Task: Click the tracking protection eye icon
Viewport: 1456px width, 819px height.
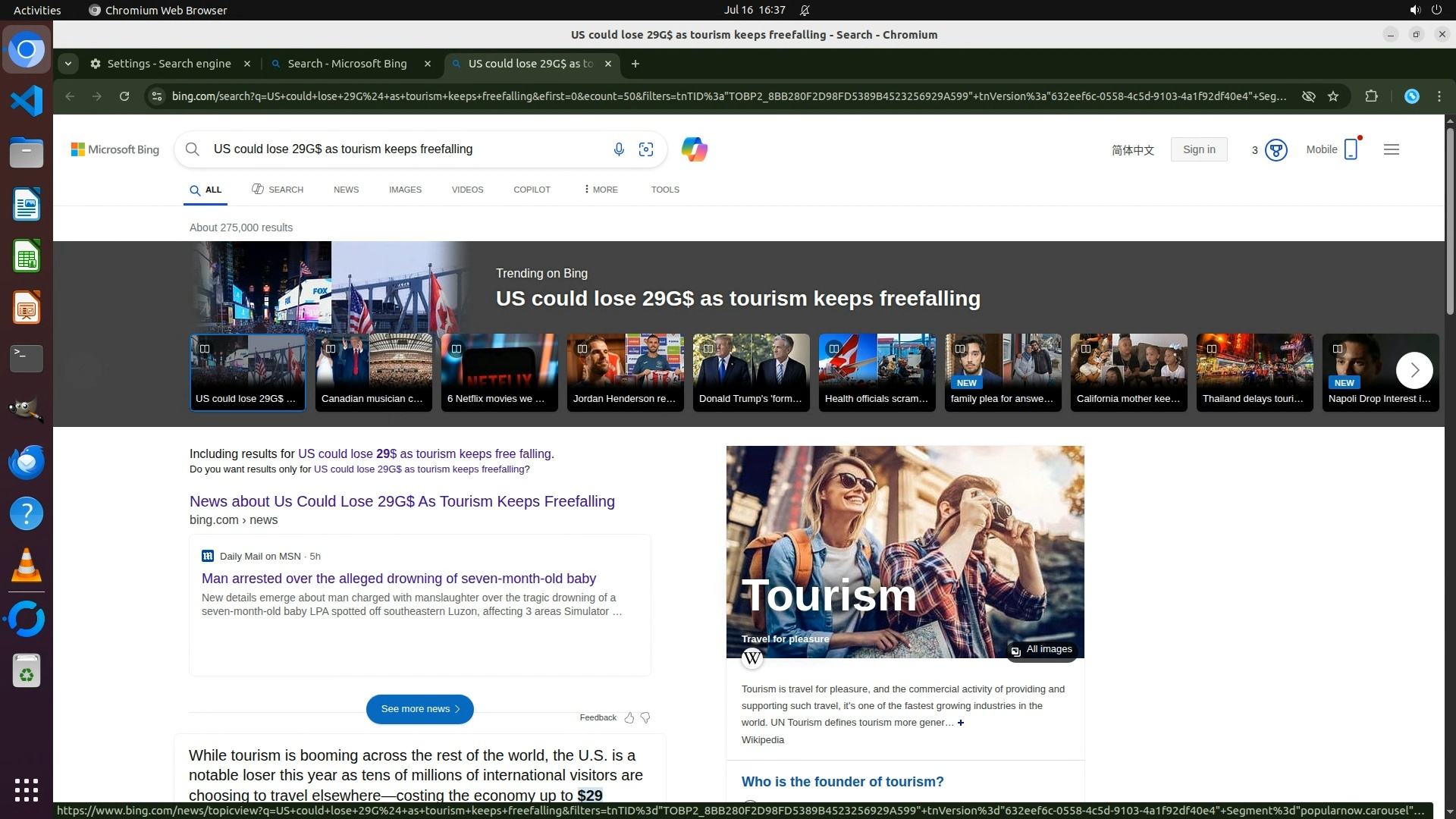Action: click(1308, 96)
